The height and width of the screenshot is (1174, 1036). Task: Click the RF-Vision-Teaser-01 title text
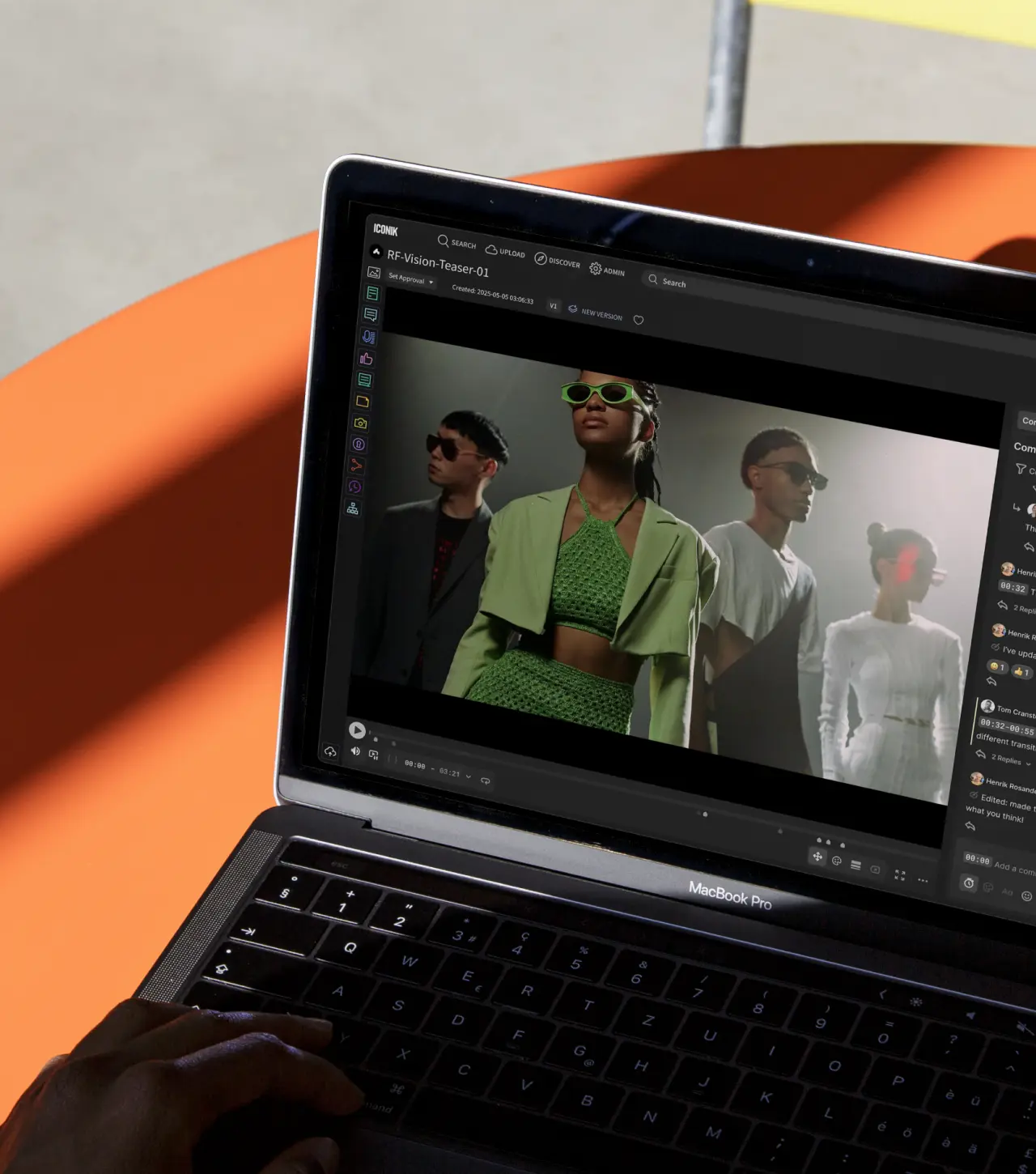pyautogui.click(x=438, y=262)
